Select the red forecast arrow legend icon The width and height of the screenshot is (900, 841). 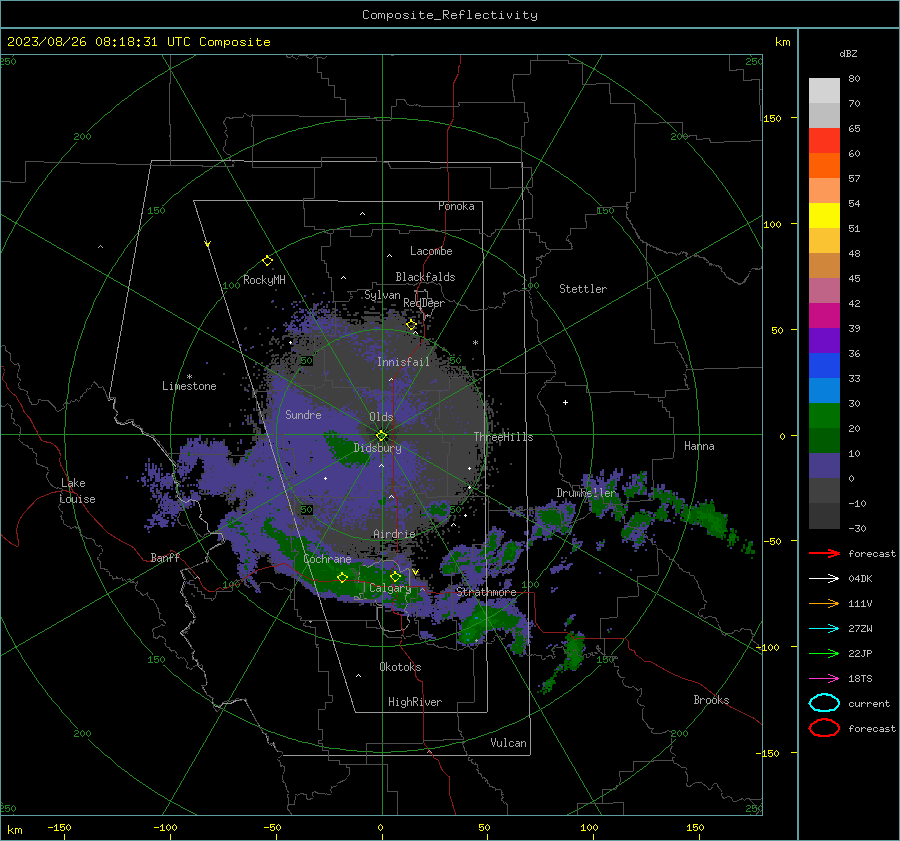pyautogui.click(x=824, y=553)
